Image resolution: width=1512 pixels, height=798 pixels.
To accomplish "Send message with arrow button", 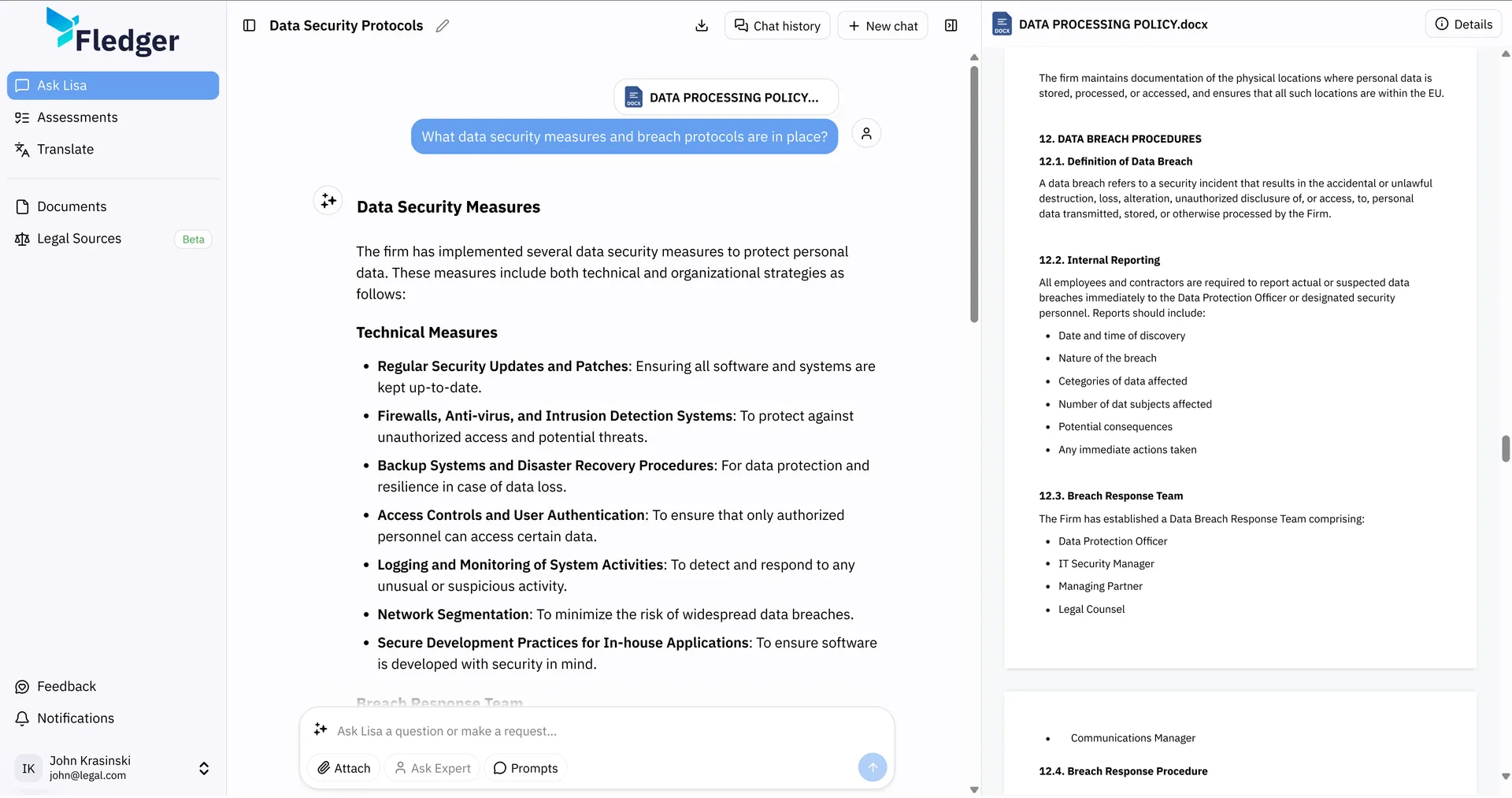I will (872, 767).
